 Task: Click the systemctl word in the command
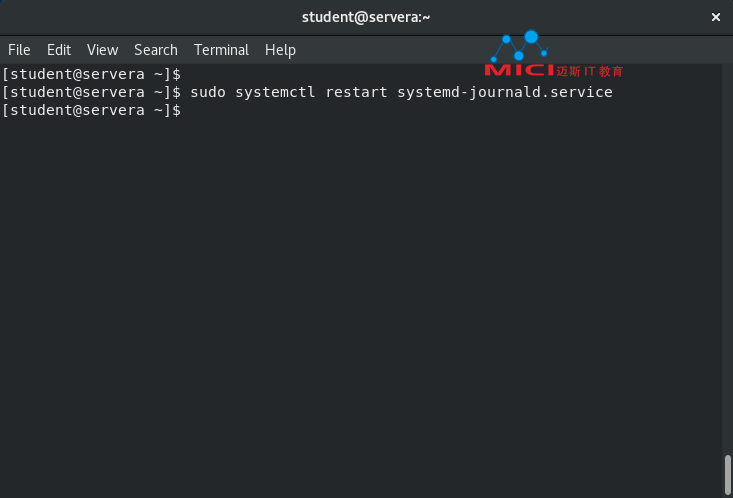275,93
